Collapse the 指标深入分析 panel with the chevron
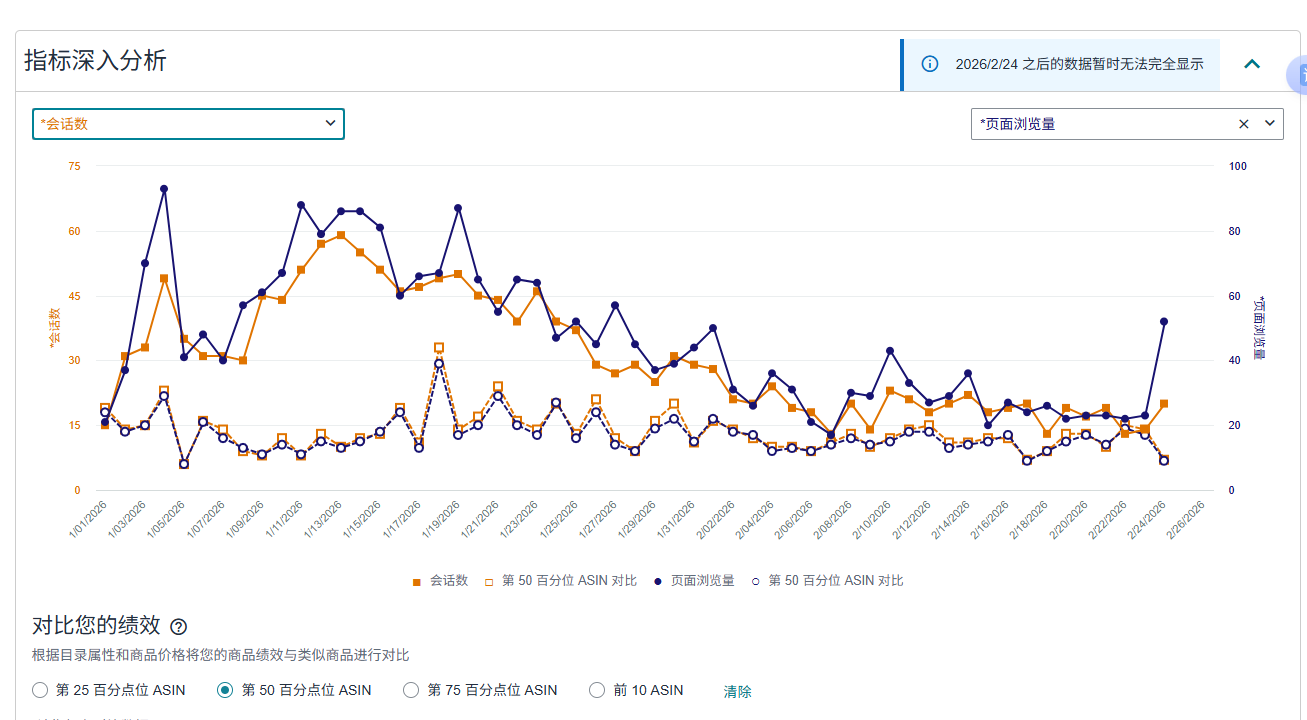This screenshot has width=1307, height=720. pos(1252,64)
